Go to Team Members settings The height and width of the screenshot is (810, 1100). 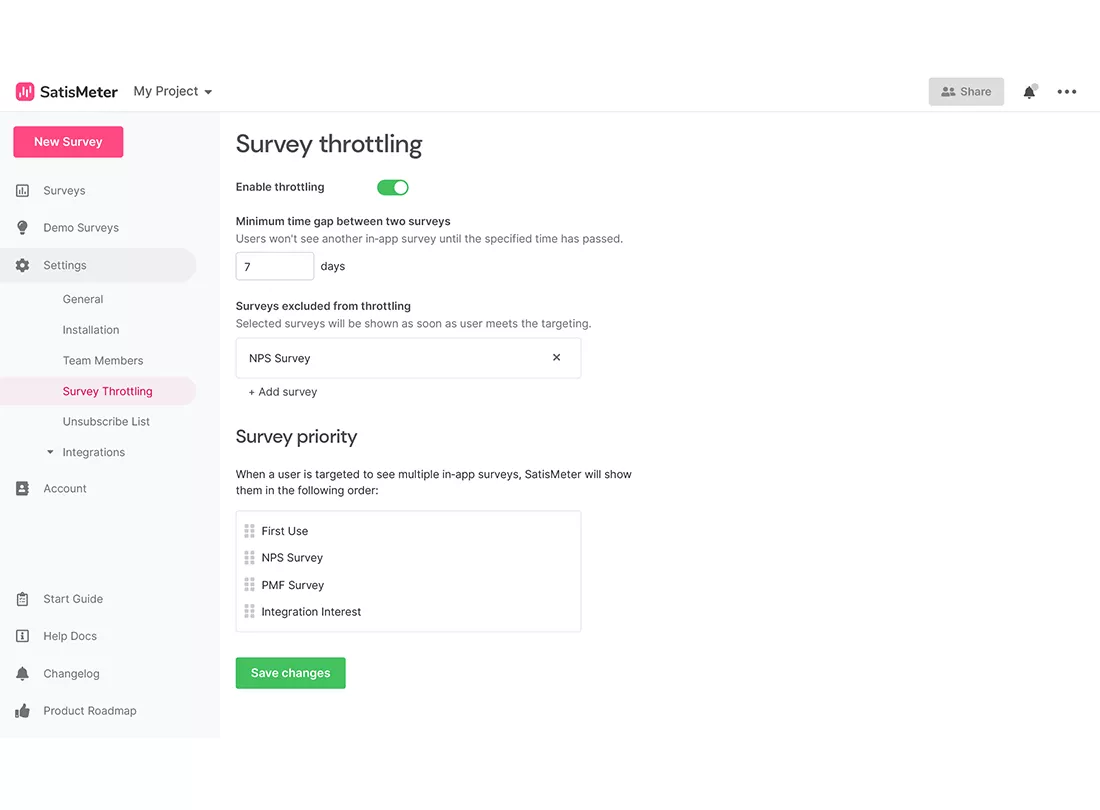(102, 360)
